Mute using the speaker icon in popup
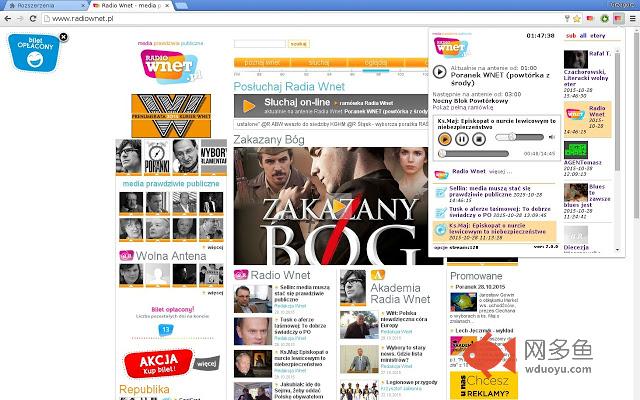 coord(552,137)
